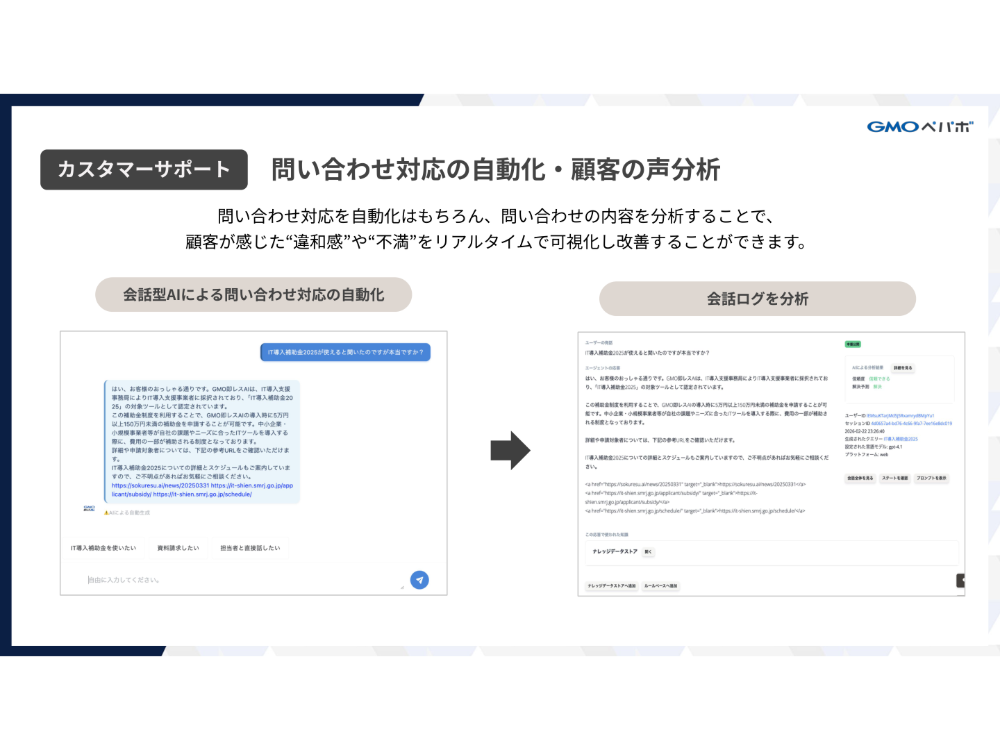Click ナレッジデータストアへ追加 button
Image resolution: width=1000 pixels, height=750 pixels.
point(612,585)
